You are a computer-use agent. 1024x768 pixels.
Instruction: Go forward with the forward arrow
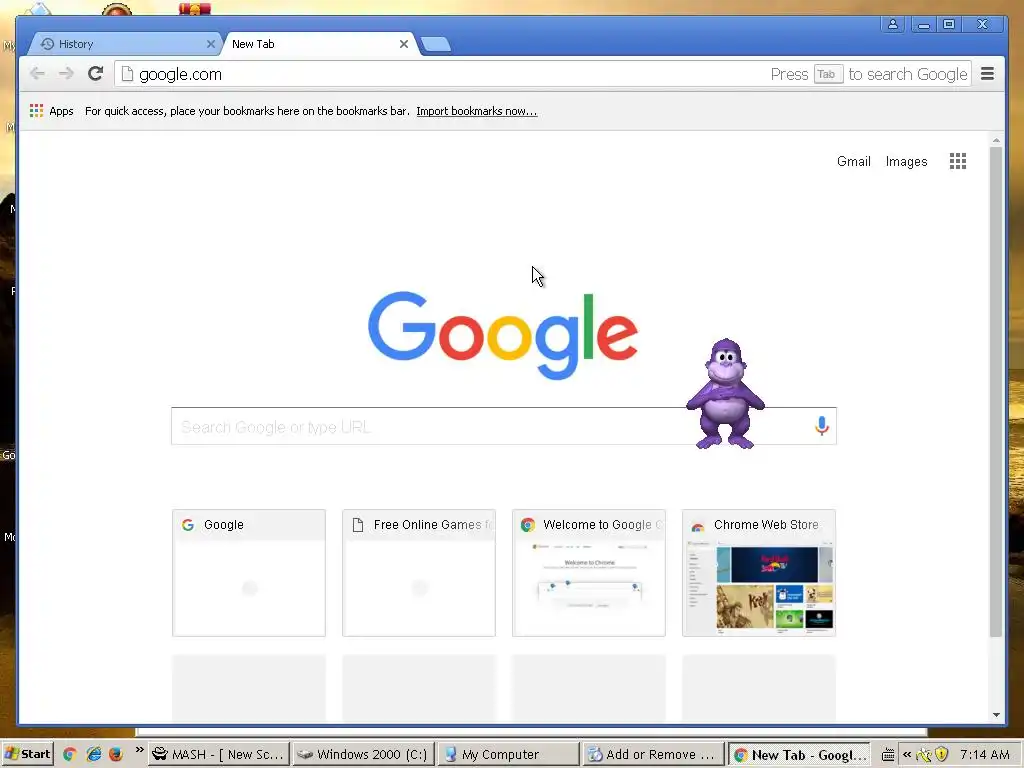[66, 74]
